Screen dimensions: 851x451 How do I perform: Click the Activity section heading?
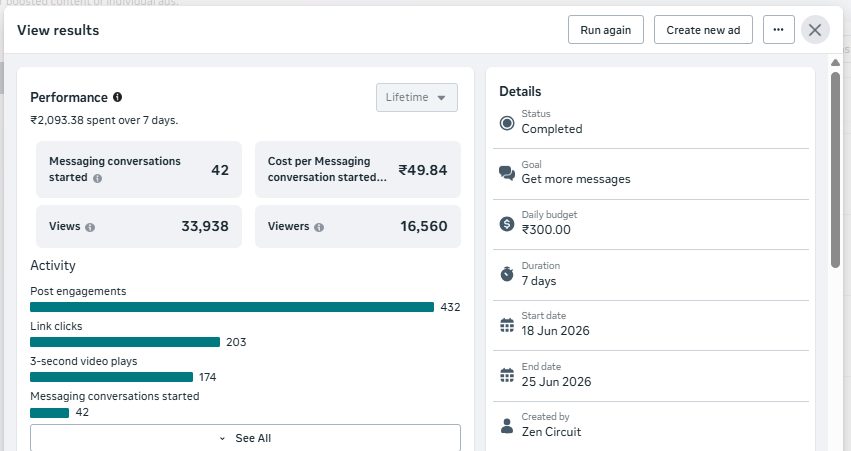coord(53,265)
